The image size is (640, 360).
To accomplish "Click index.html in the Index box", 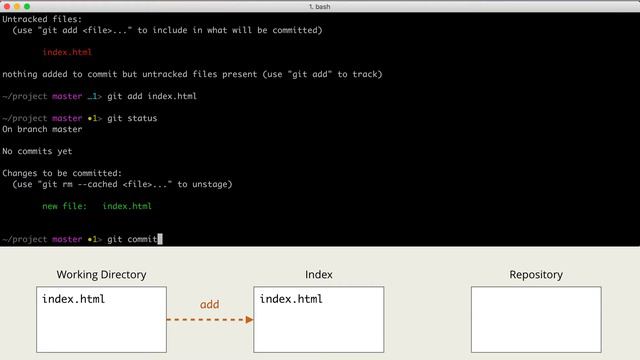I will pos(291,299).
